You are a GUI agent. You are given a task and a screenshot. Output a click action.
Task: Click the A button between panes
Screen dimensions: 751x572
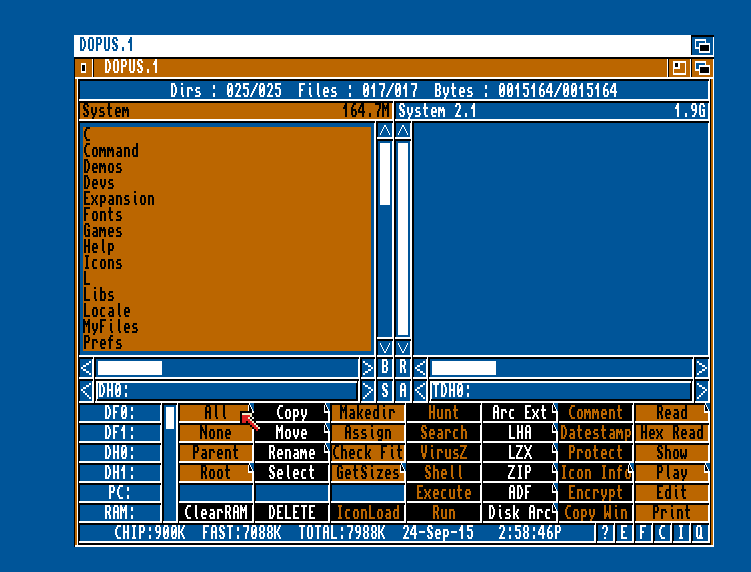(403, 390)
